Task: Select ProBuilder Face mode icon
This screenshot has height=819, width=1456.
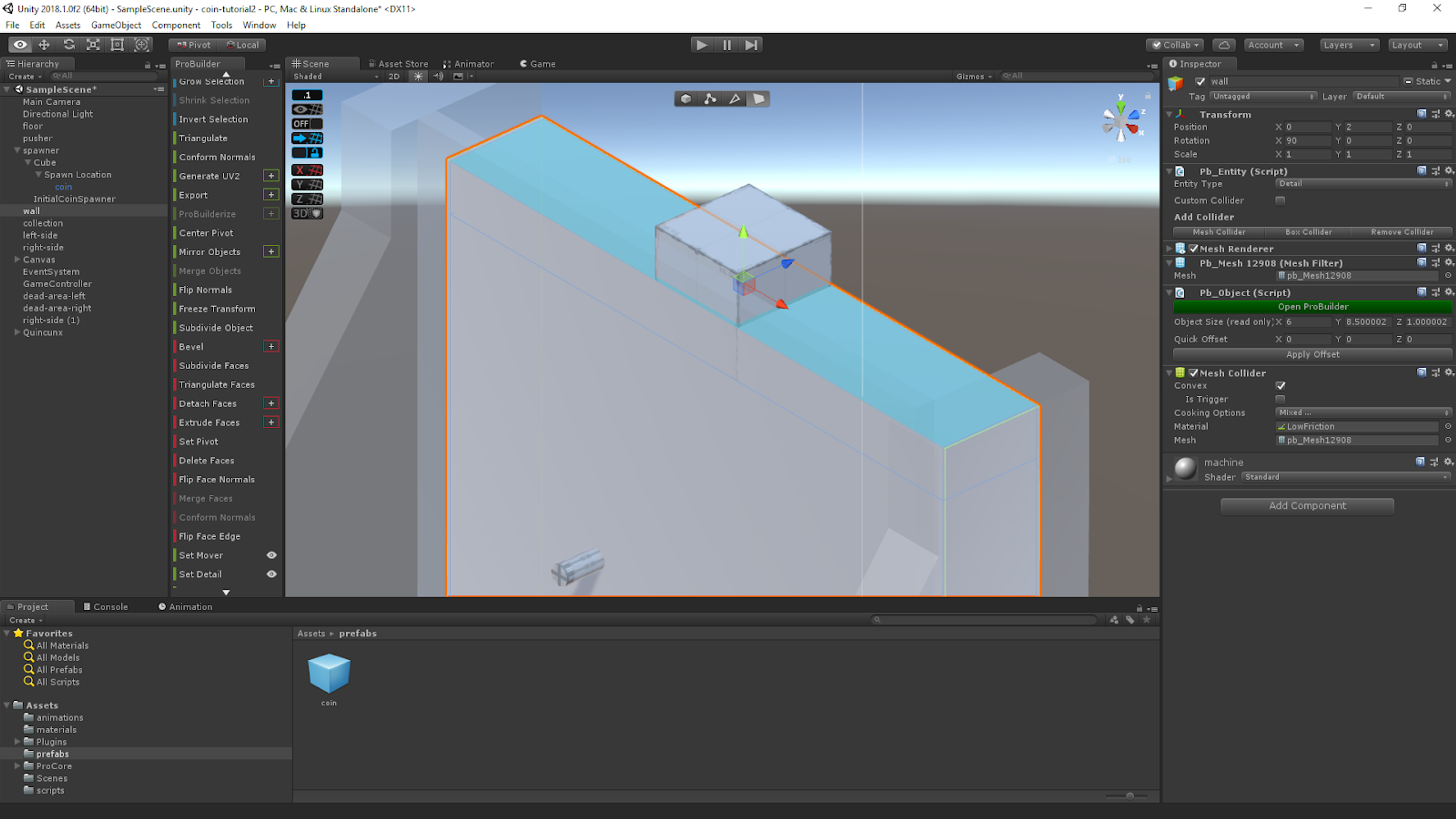Action: [758, 99]
